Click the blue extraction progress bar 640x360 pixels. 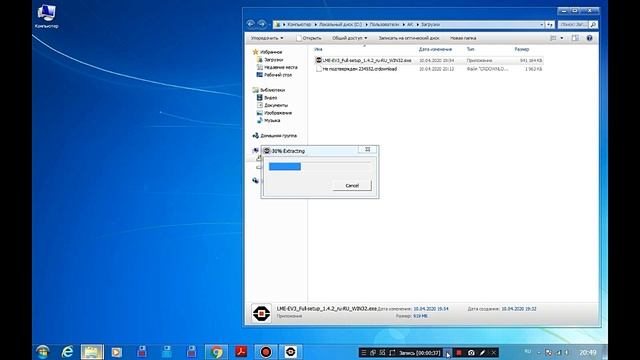(285, 167)
